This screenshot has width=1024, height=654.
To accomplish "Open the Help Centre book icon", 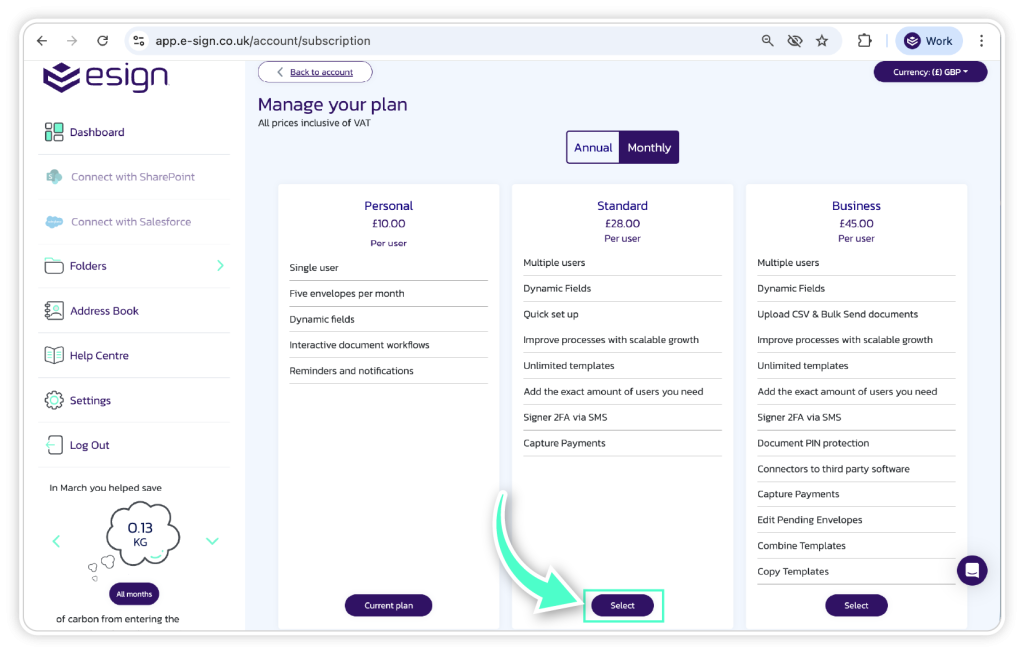I will tap(54, 355).
